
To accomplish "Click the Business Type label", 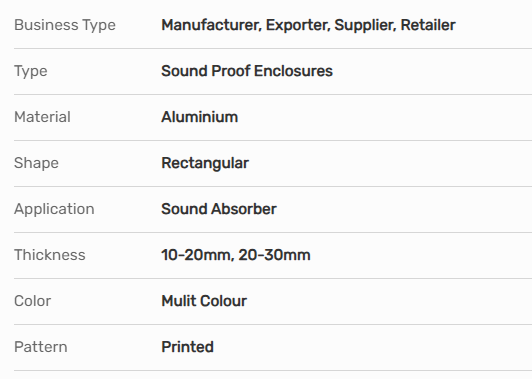I will pos(65,25).
